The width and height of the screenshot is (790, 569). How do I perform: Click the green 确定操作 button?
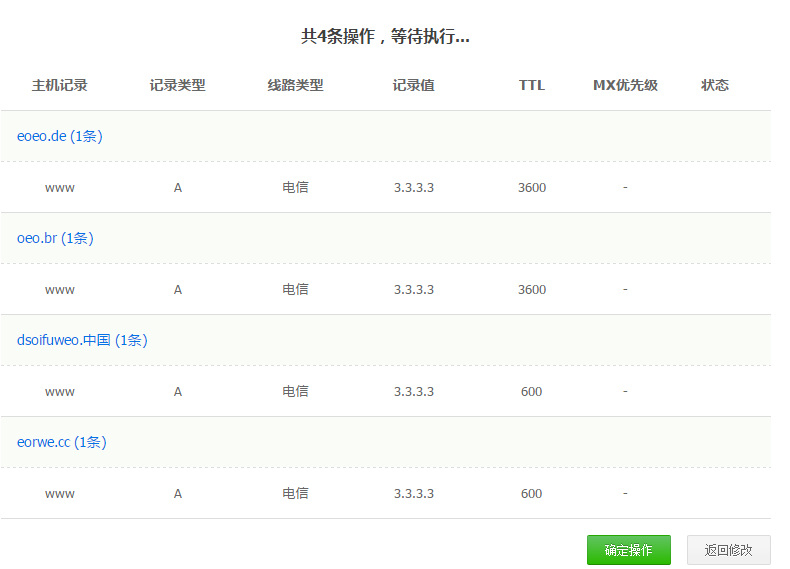tap(628, 550)
